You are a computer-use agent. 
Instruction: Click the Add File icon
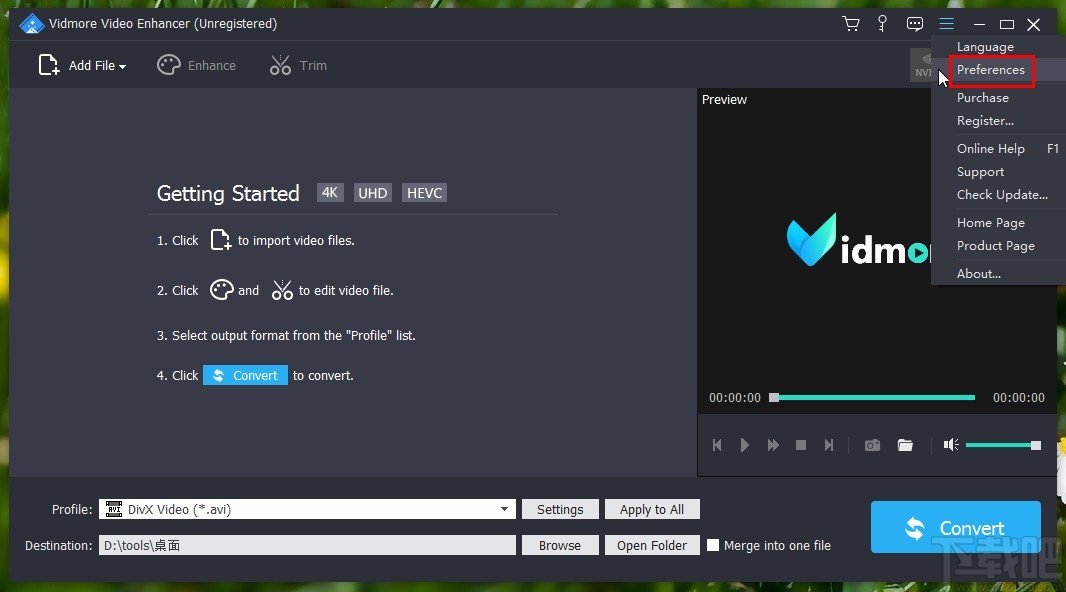[48, 65]
